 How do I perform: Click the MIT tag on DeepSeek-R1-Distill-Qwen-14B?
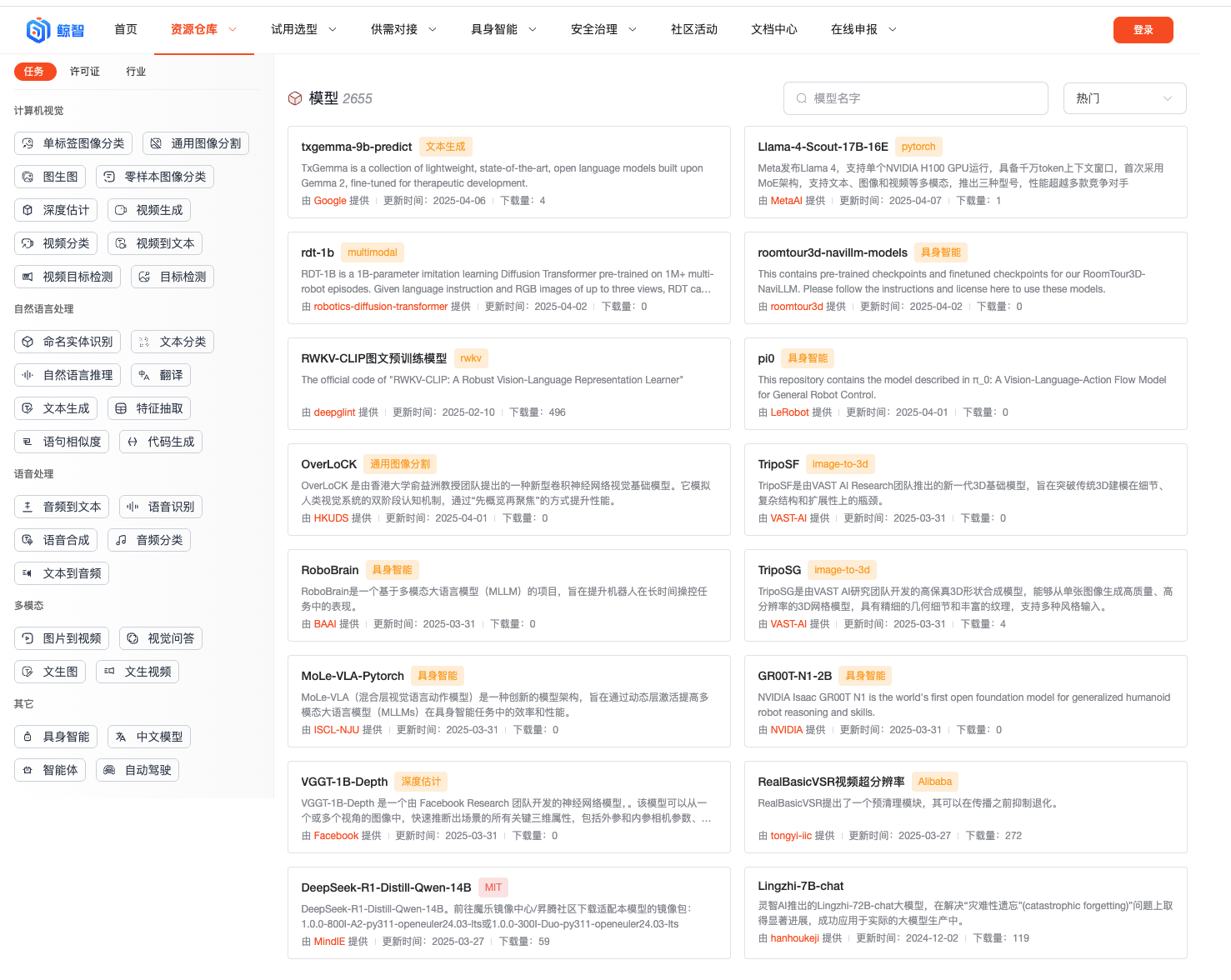(x=493, y=887)
